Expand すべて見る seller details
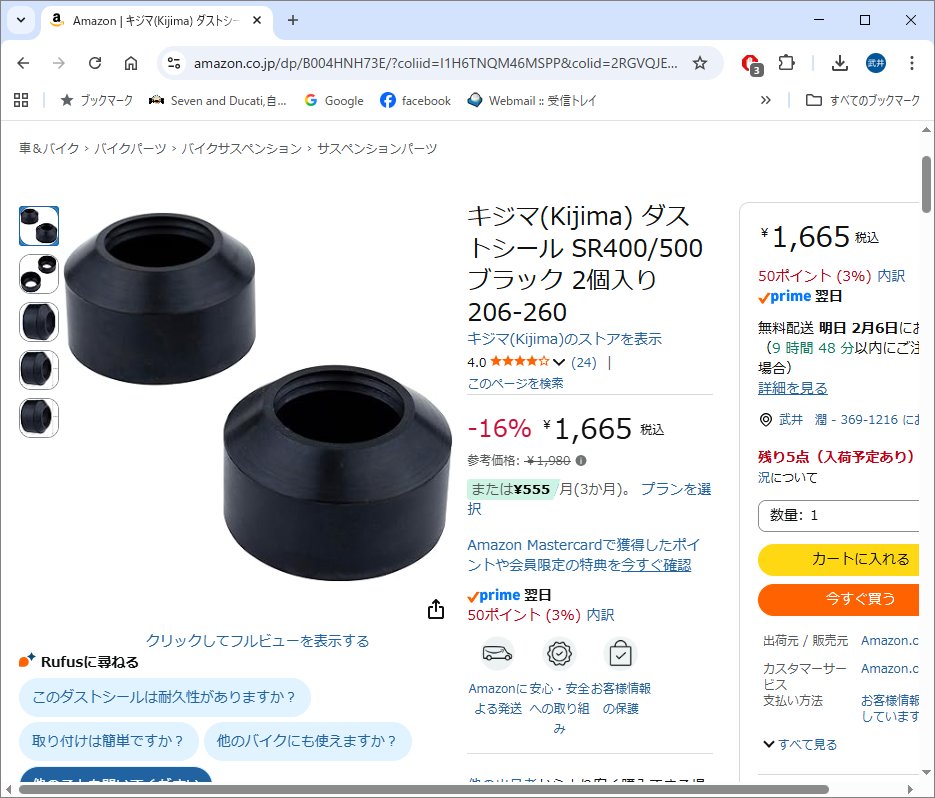This screenshot has width=935, height=798. click(x=800, y=744)
